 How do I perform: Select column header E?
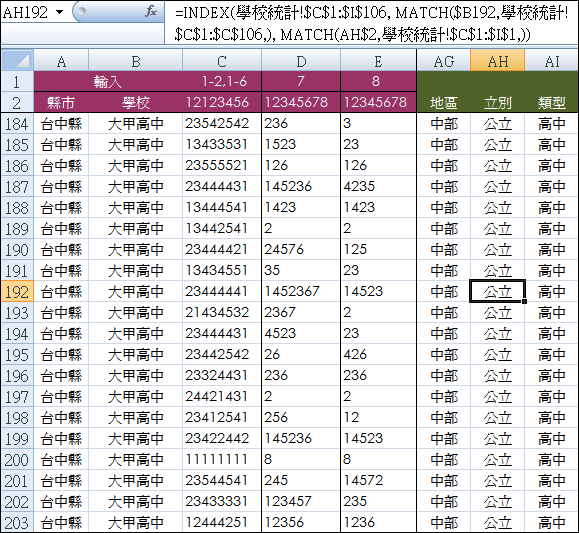tap(378, 61)
